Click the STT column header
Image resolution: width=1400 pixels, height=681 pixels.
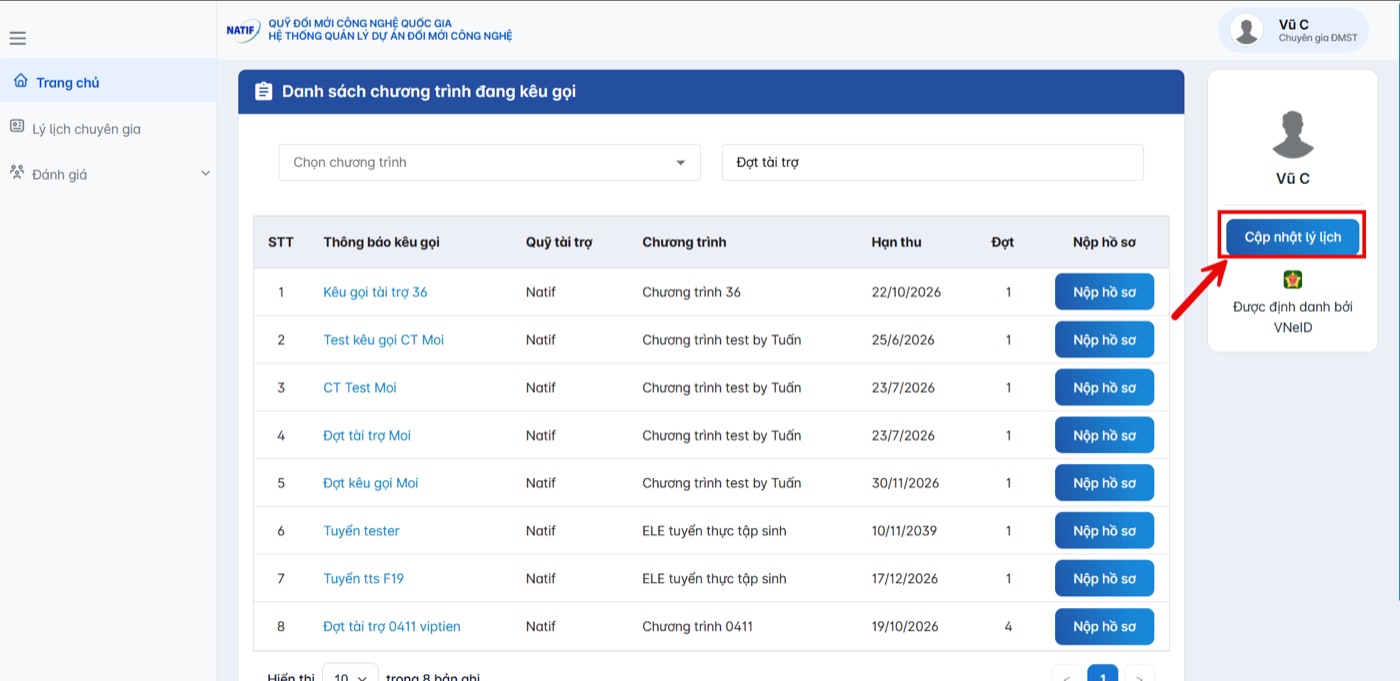click(281, 242)
